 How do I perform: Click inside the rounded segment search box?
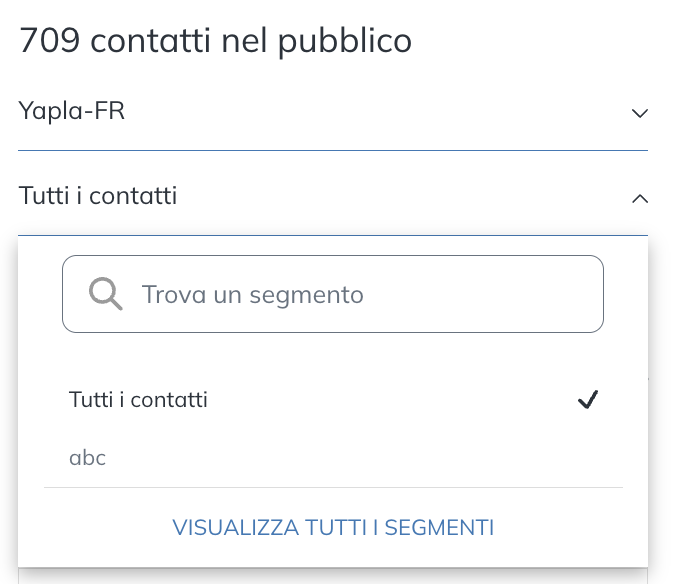[x=333, y=294]
